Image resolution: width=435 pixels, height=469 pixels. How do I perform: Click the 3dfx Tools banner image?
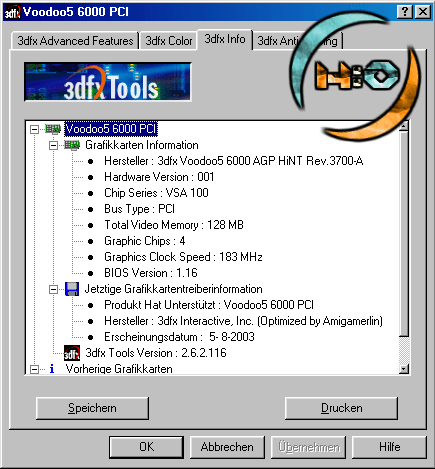point(108,82)
